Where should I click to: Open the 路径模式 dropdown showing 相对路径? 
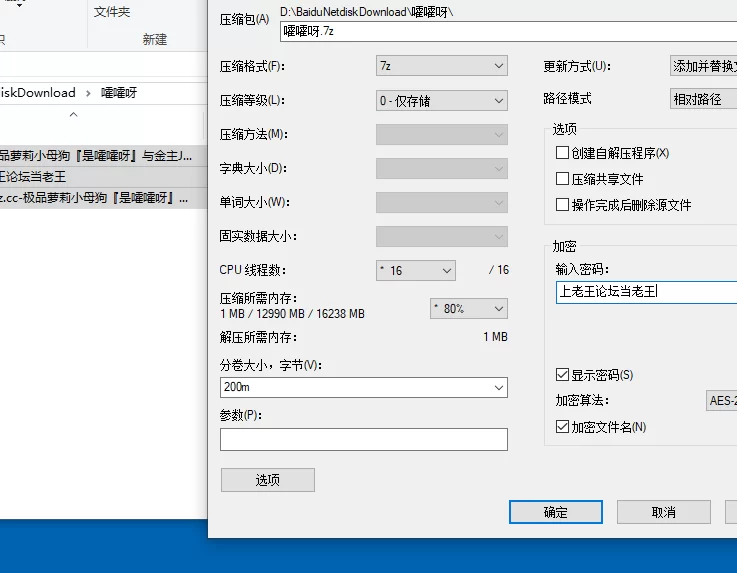pos(703,99)
